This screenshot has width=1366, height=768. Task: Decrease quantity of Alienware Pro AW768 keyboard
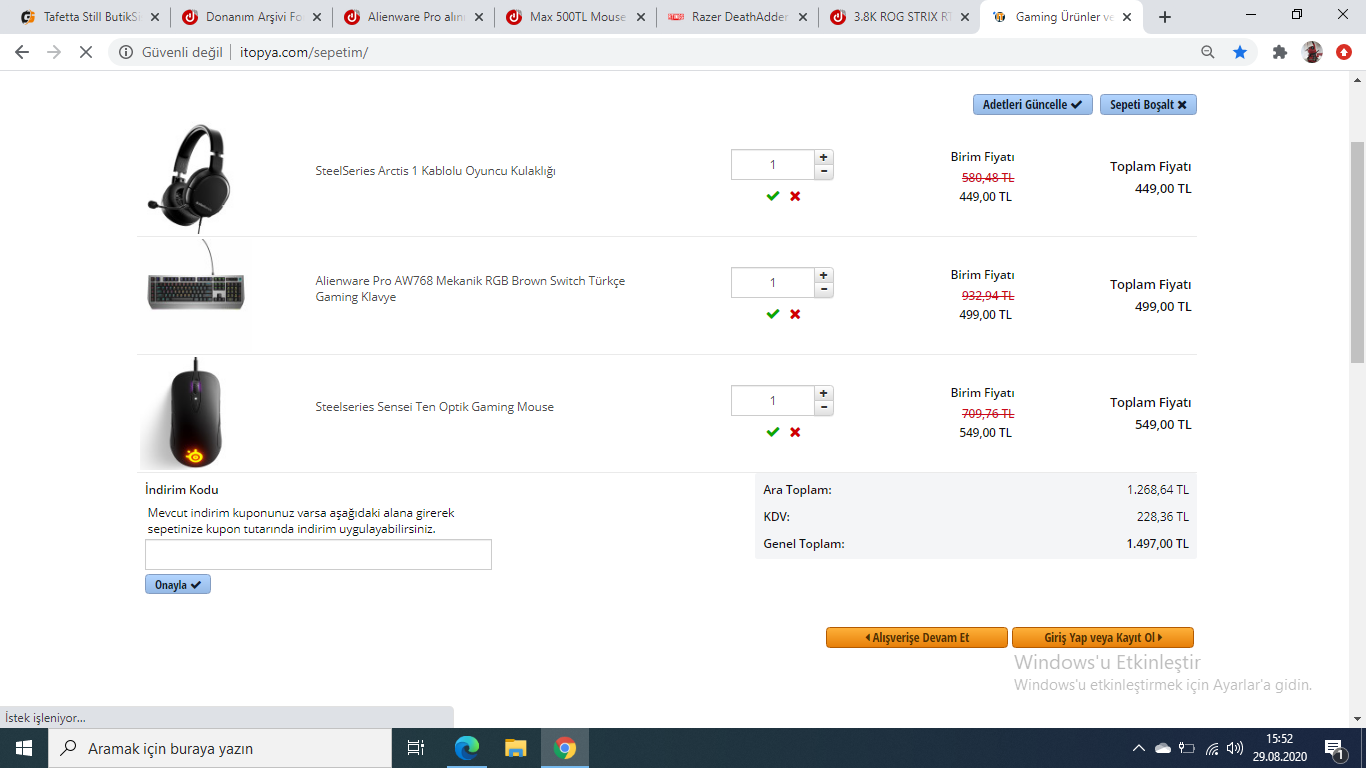[824, 290]
